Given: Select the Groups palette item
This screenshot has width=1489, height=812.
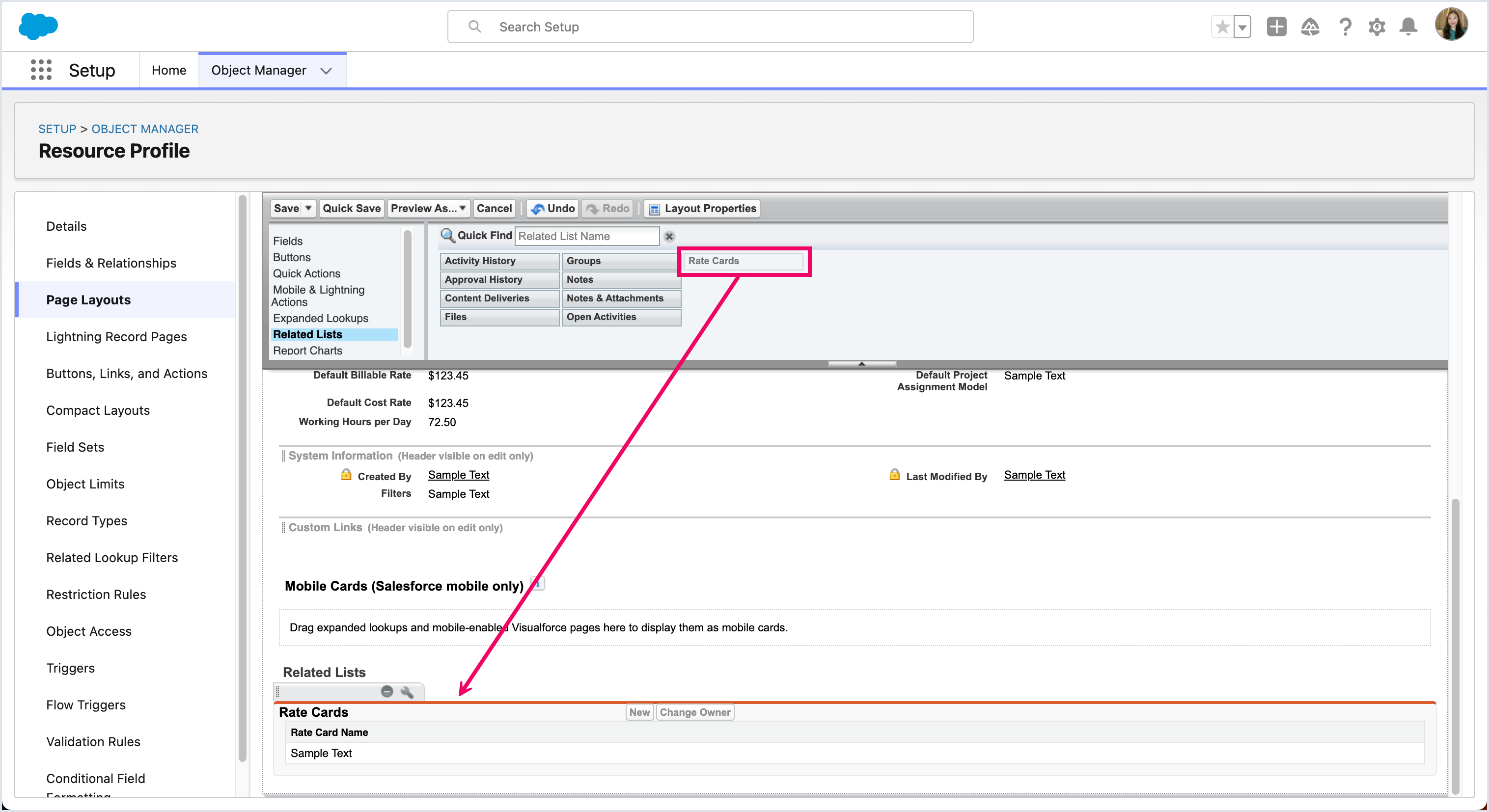Looking at the screenshot, I should (621, 261).
